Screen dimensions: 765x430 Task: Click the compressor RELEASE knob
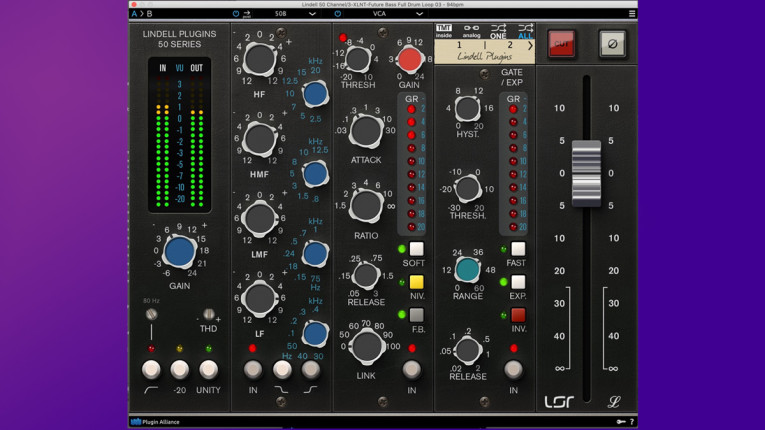tap(366, 275)
